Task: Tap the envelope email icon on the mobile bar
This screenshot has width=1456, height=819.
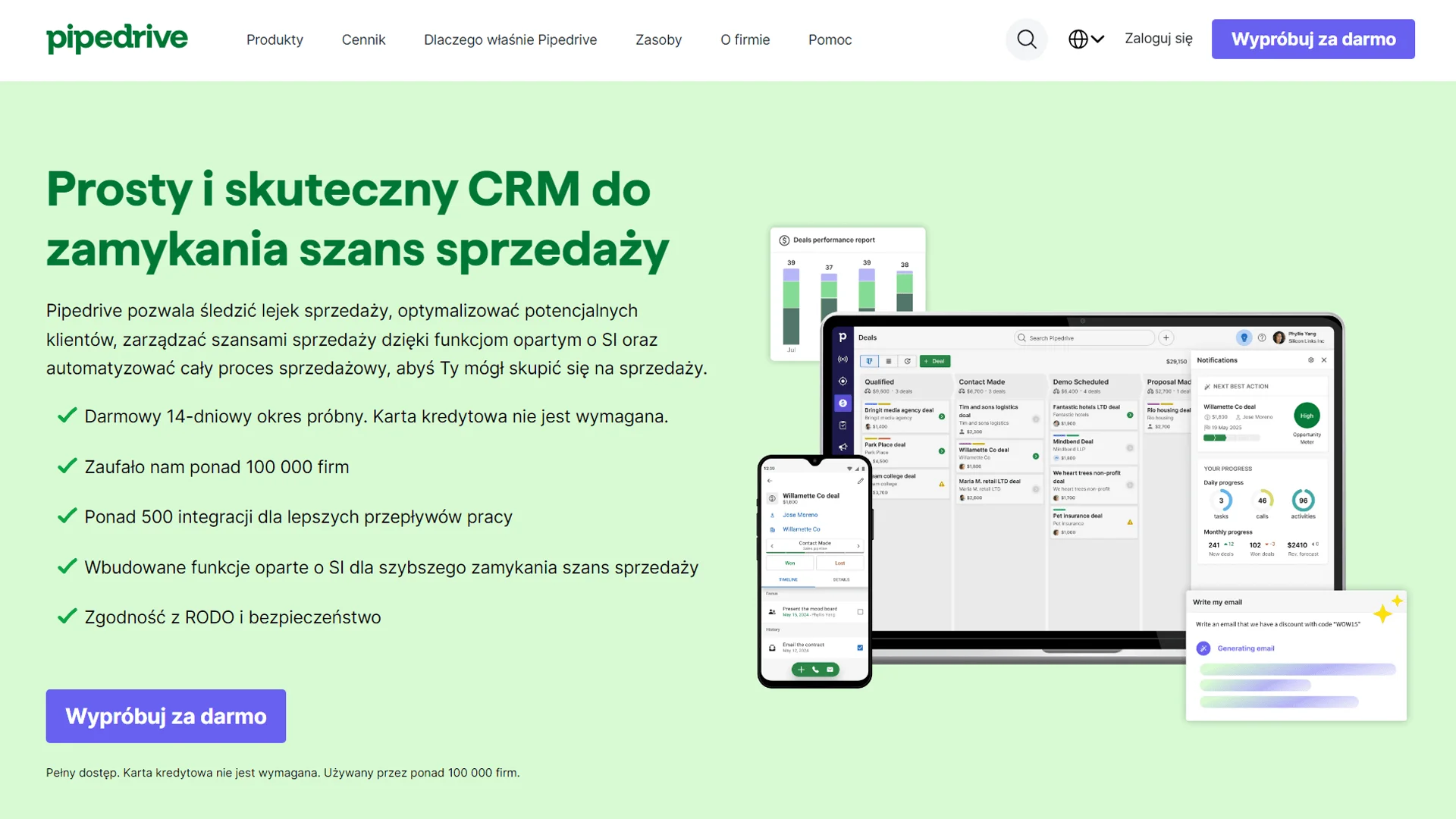Action: pos(830,670)
